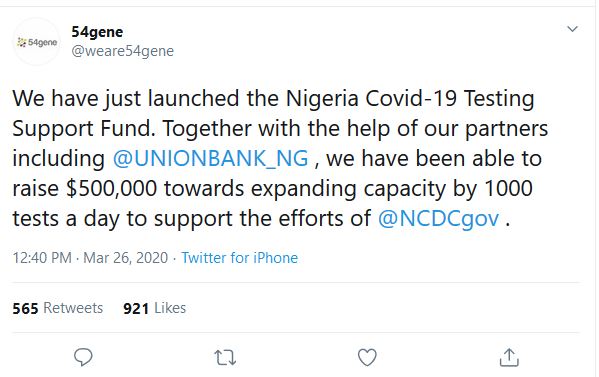Click the 54gene profile avatar
599x377 pixels.
pyautogui.click(x=37, y=42)
